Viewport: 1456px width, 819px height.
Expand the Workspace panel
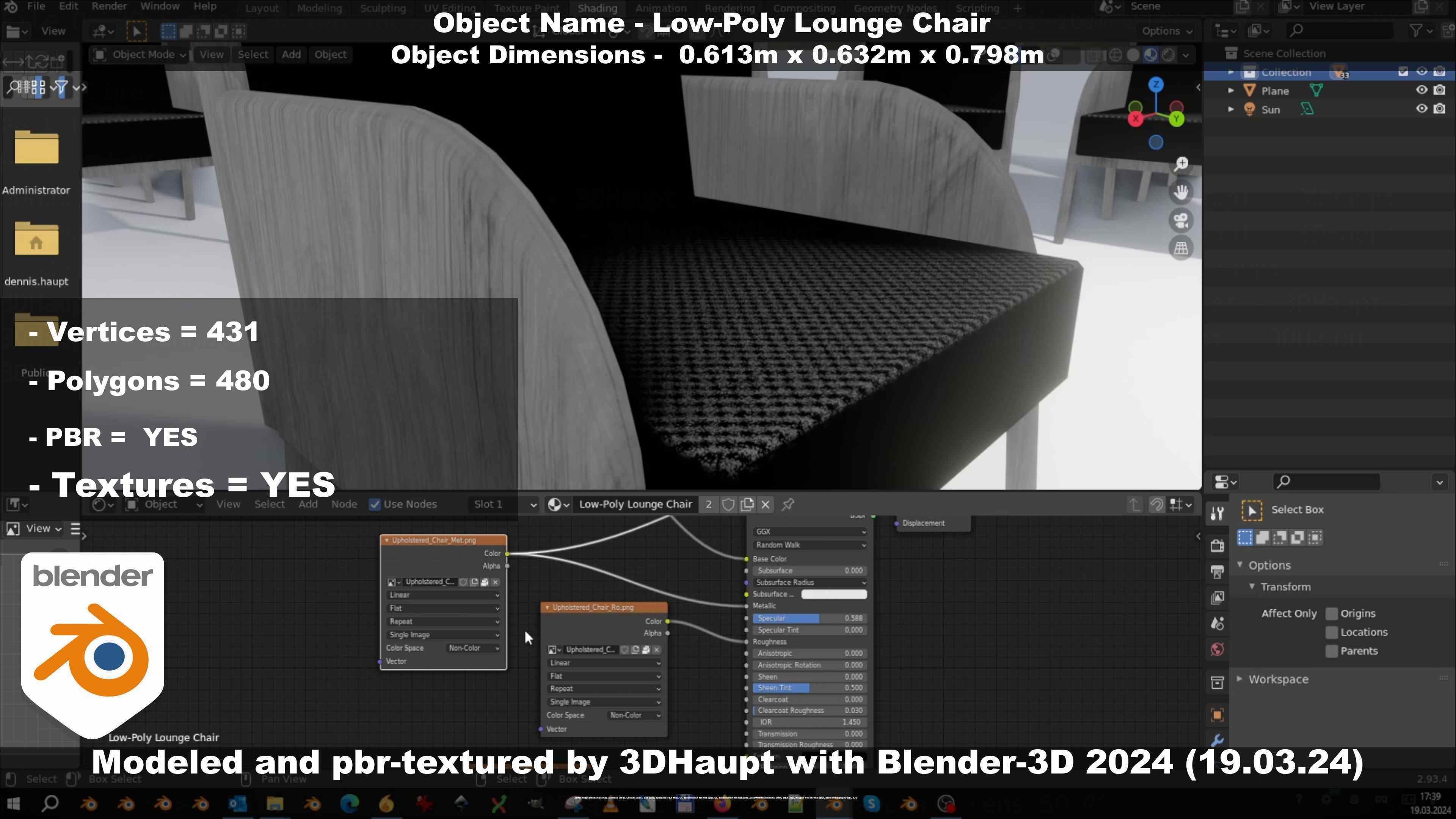click(x=1239, y=679)
